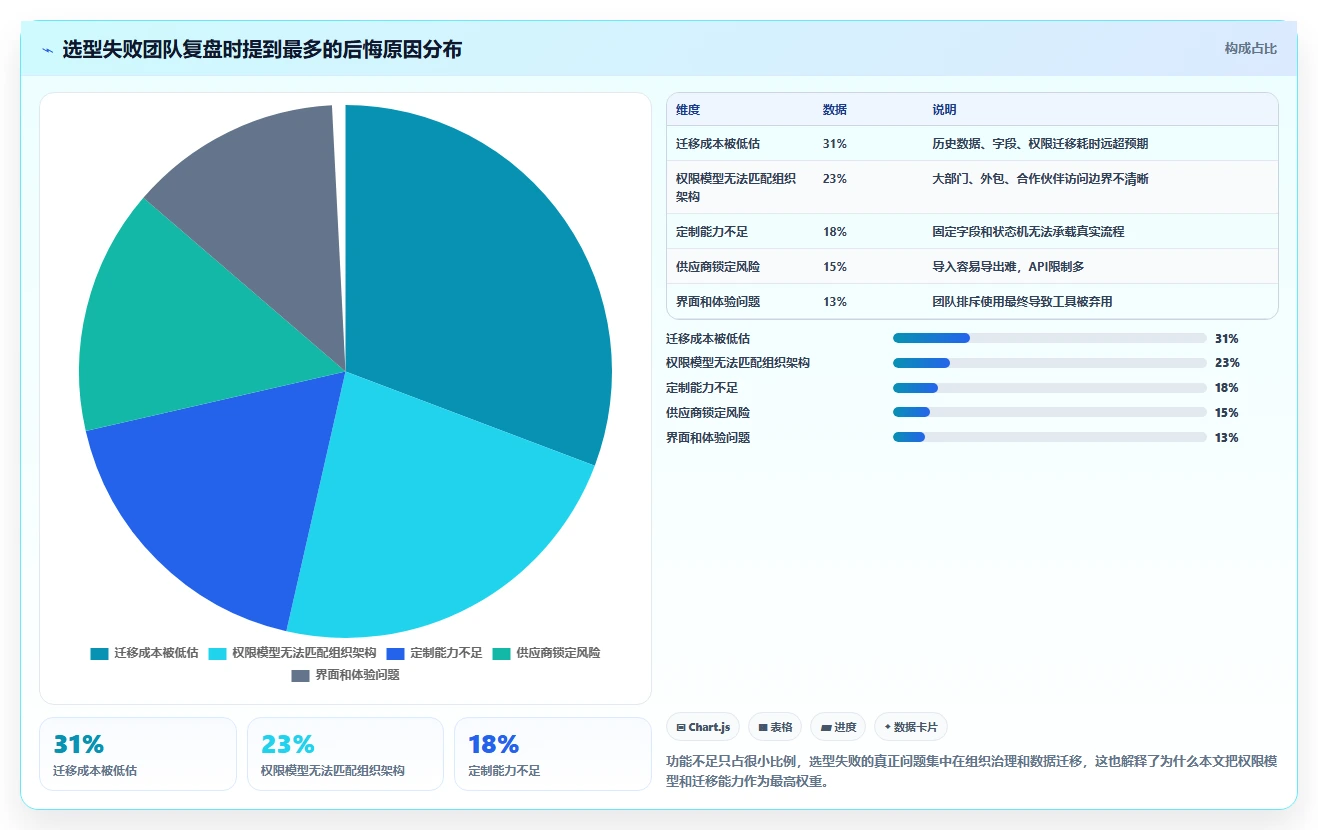Toggle the 定制能力不足 legend entry

(x=434, y=653)
